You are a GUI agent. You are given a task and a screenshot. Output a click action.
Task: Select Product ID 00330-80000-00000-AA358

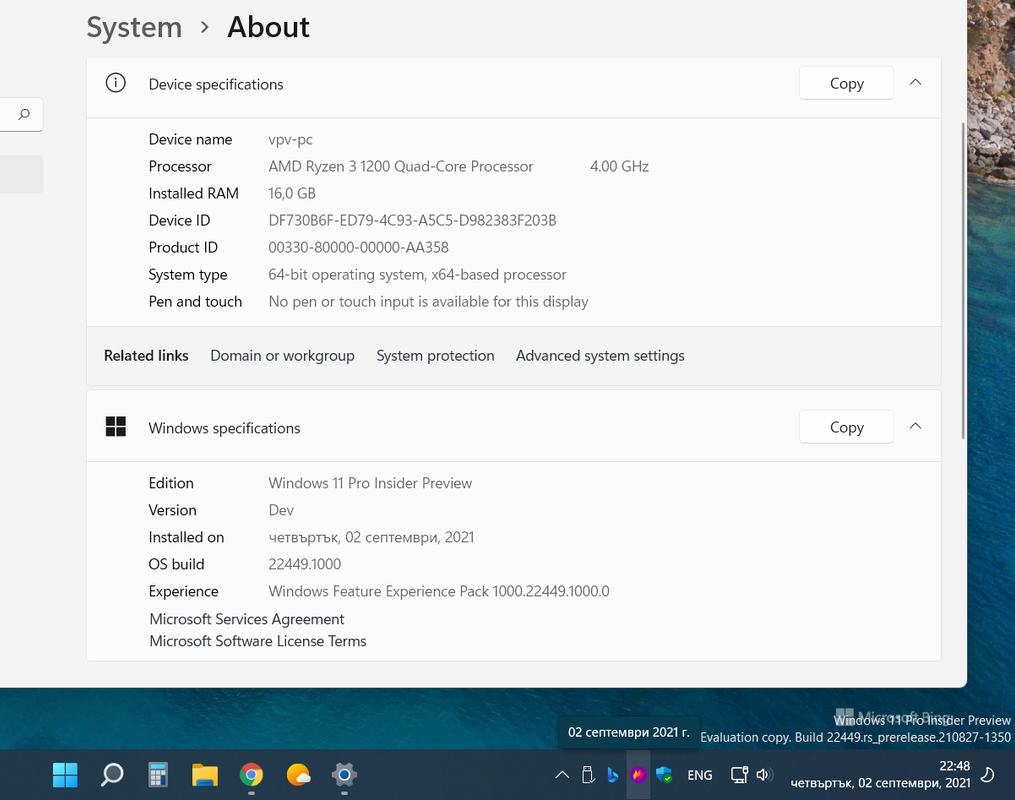[x=359, y=248]
